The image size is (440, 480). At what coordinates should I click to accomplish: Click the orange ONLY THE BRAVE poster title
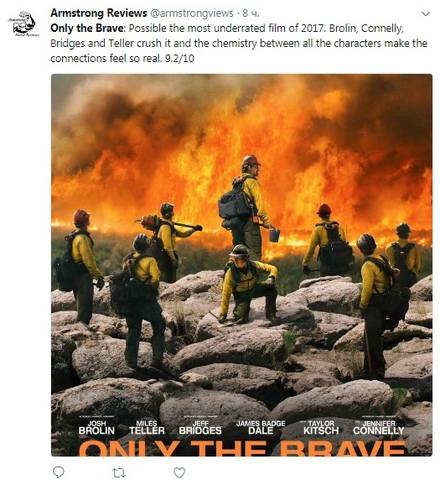(x=242, y=448)
